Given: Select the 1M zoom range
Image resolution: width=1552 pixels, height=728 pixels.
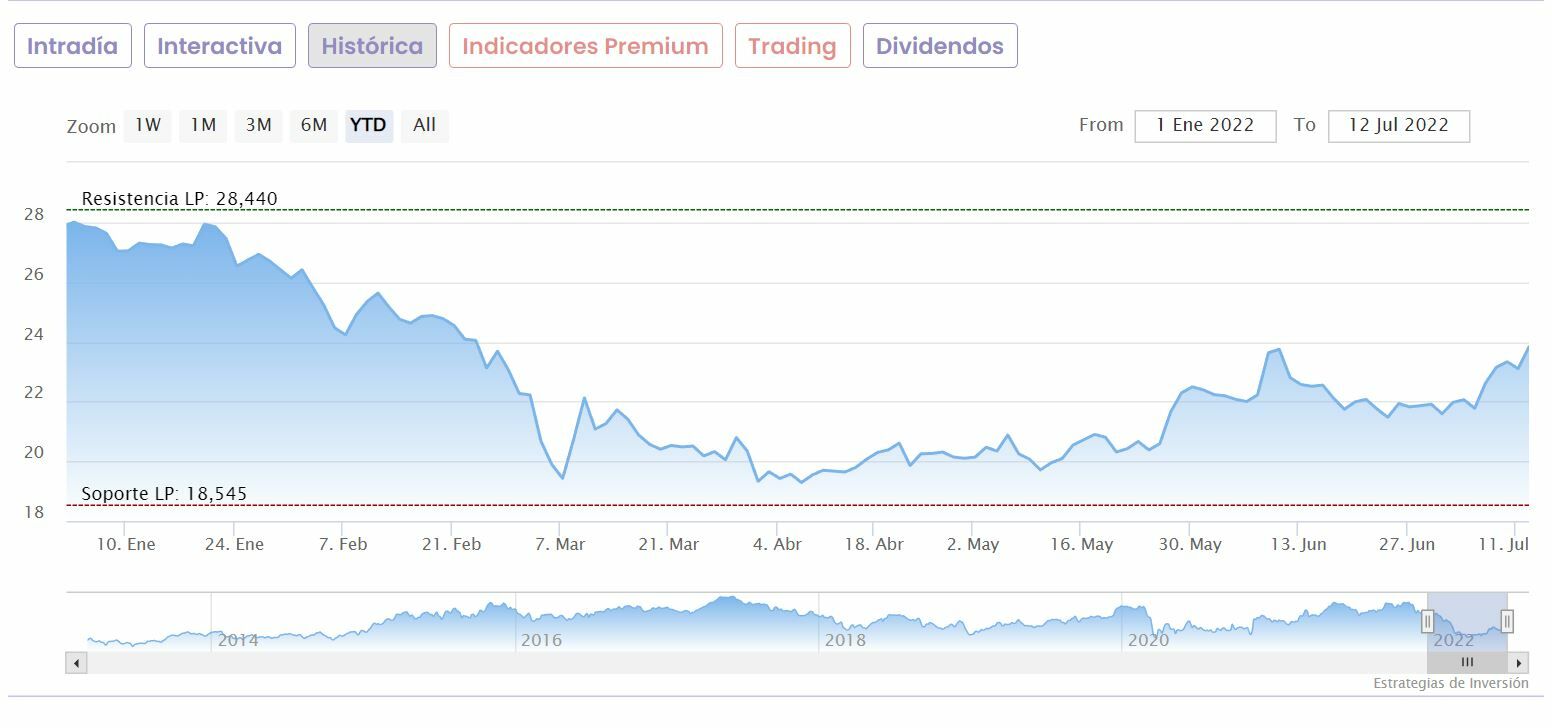Looking at the screenshot, I should click(203, 126).
